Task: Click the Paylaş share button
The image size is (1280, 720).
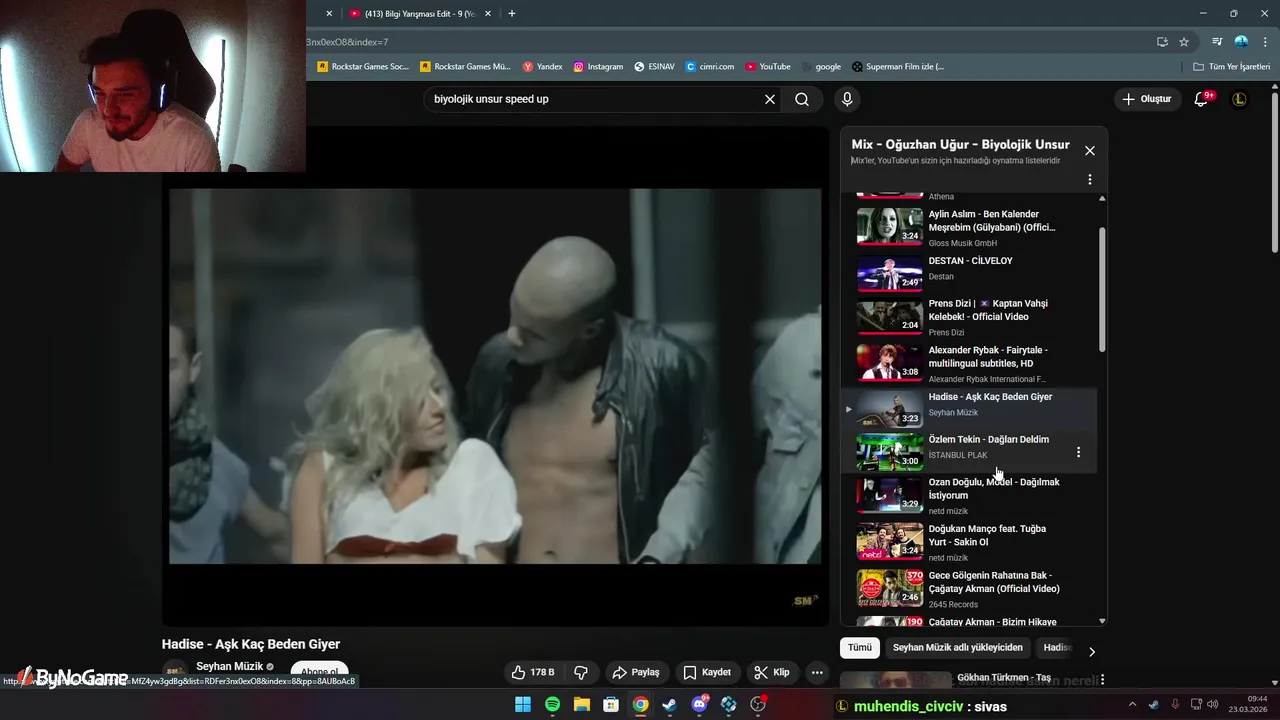Action: coord(636,672)
